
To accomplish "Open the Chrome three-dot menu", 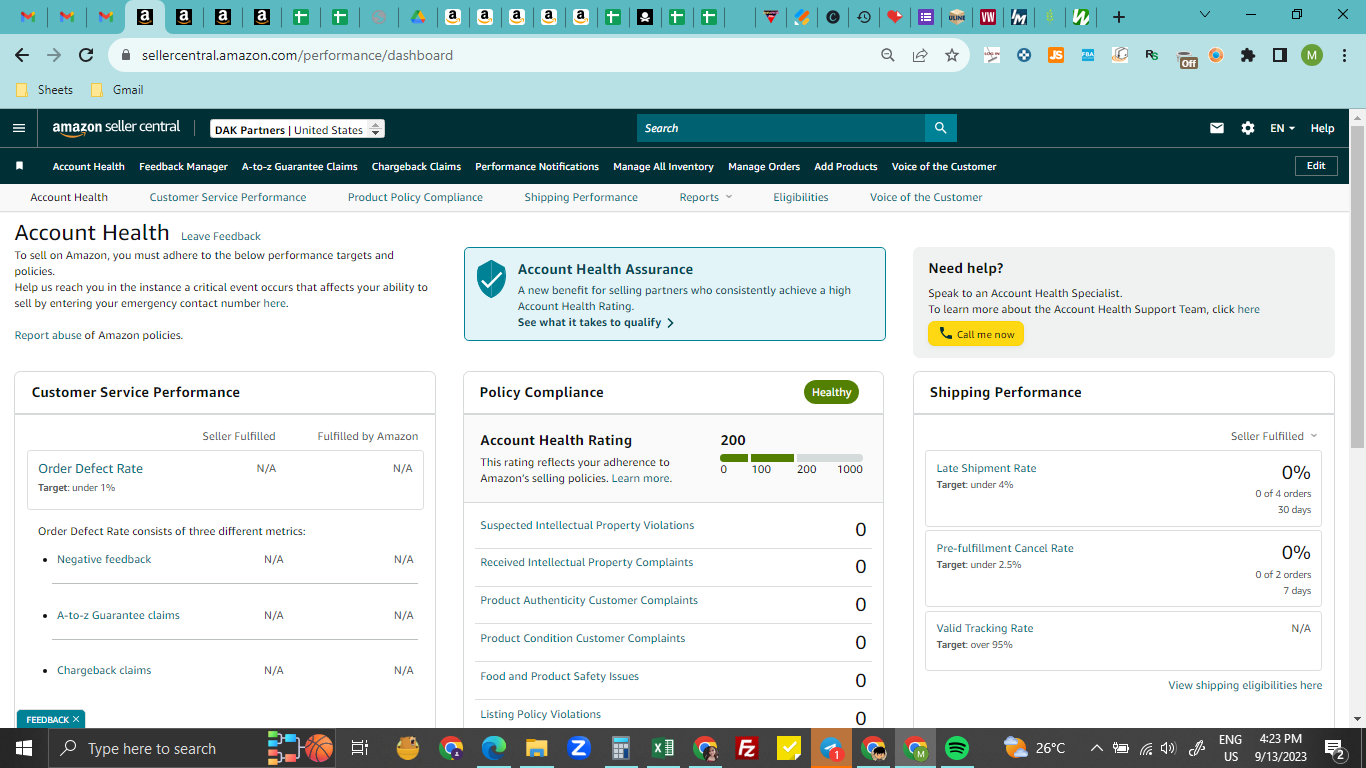I will [x=1344, y=55].
